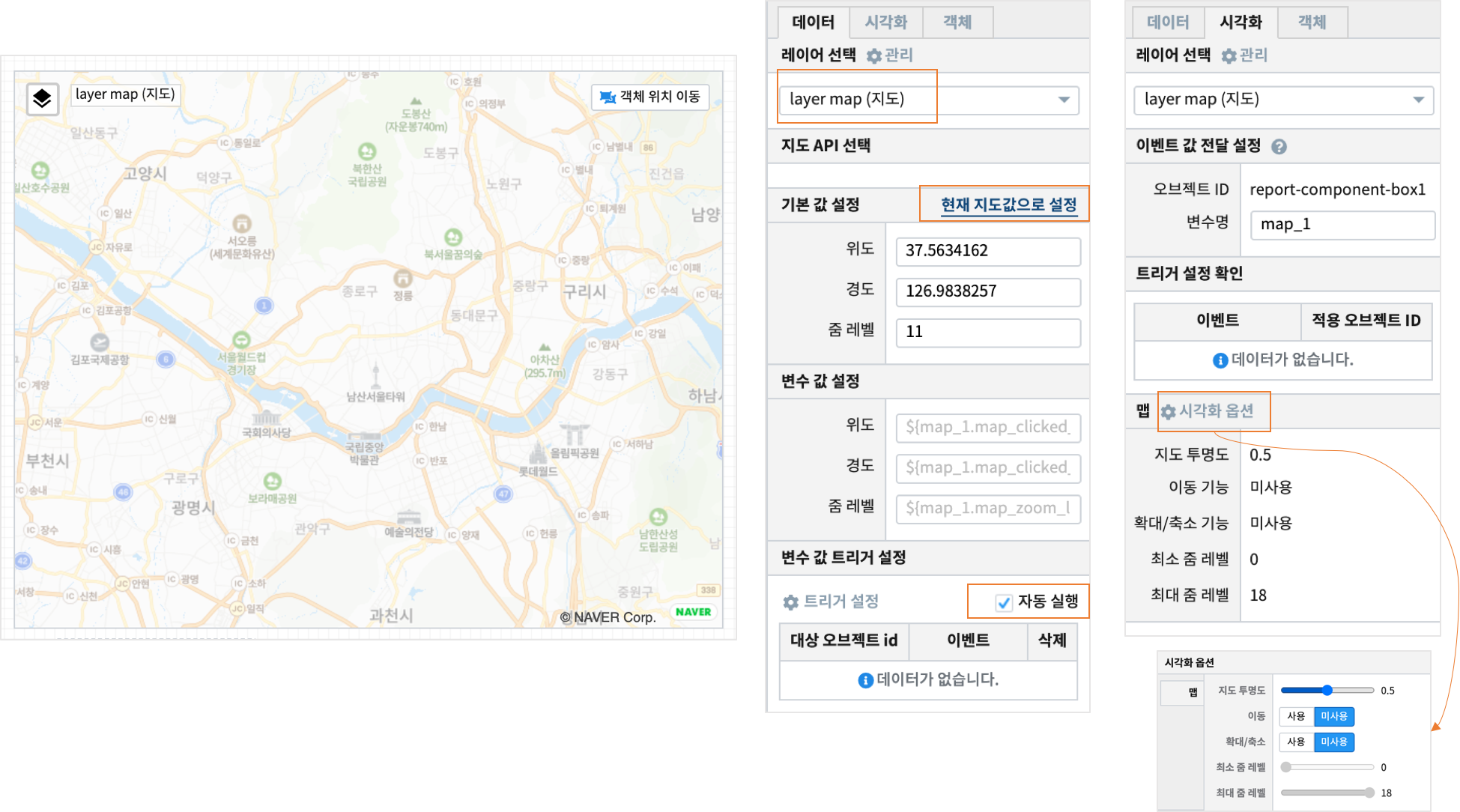Click the 정릉 marker on map

(403, 278)
